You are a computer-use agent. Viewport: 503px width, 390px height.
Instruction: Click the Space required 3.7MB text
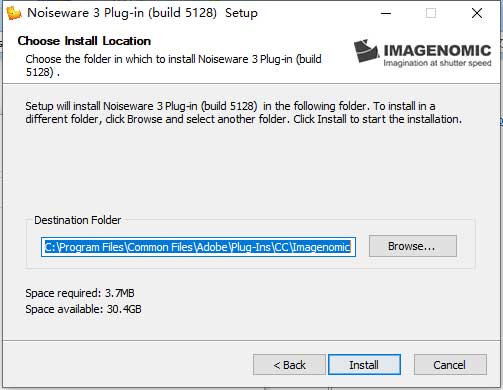80,293
